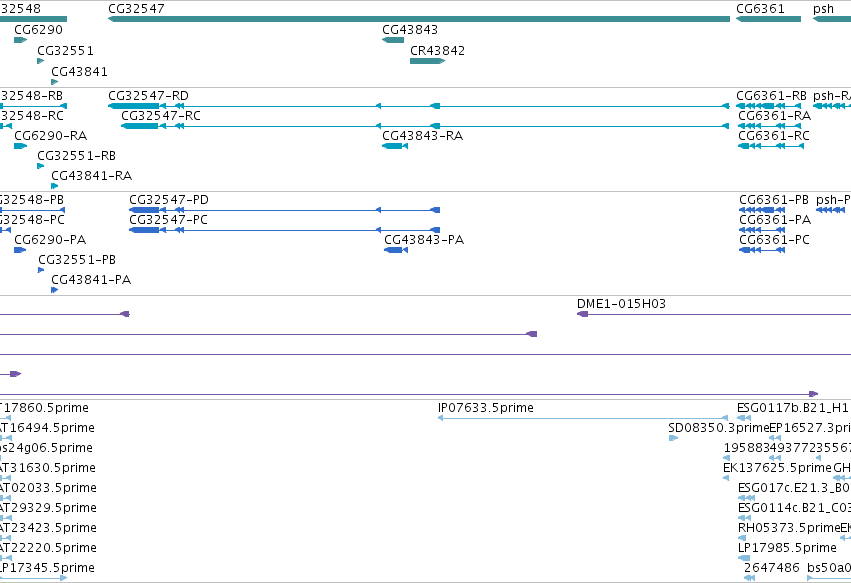Select the CG6361-RC transcript label
The width and height of the screenshot is (851, 583).
[x=773, y=136]
